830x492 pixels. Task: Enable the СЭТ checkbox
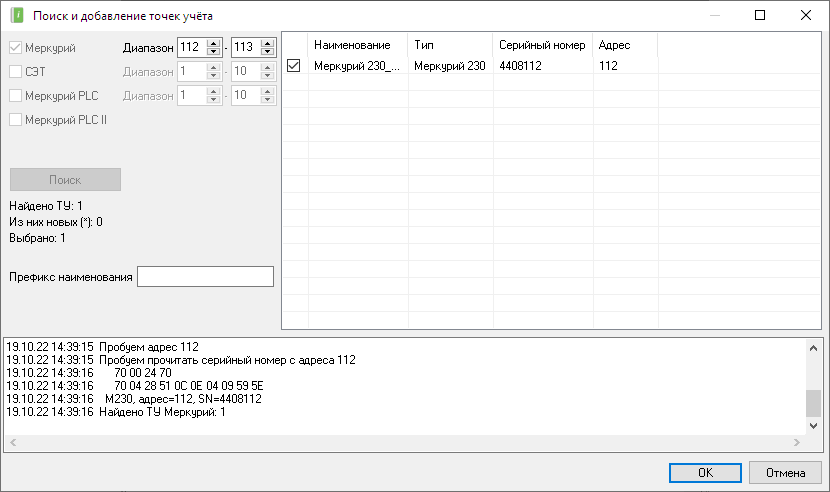(x=15, y=71)
